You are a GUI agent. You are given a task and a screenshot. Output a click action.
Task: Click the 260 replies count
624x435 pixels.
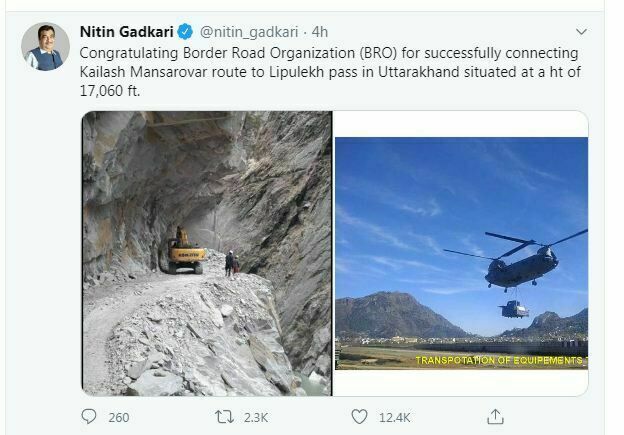(119, 417)
